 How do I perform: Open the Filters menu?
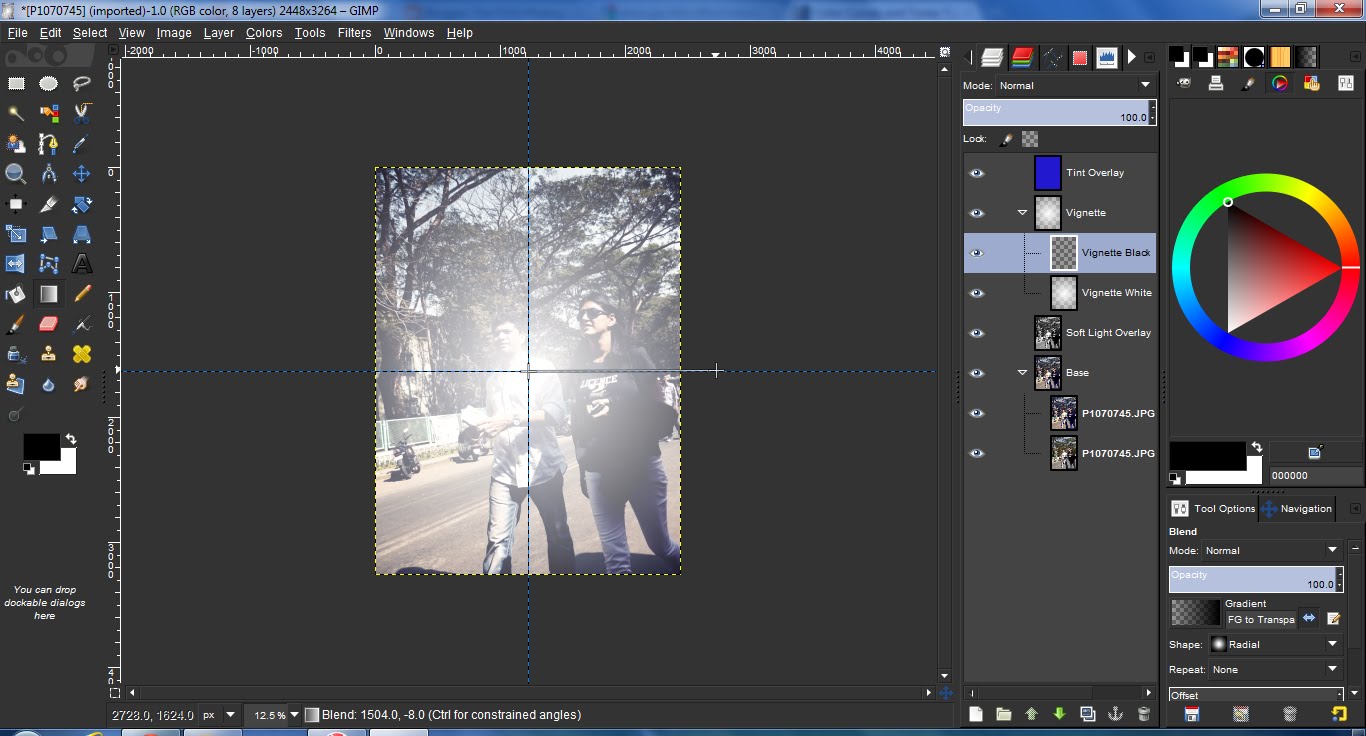[x=354, y=32]
